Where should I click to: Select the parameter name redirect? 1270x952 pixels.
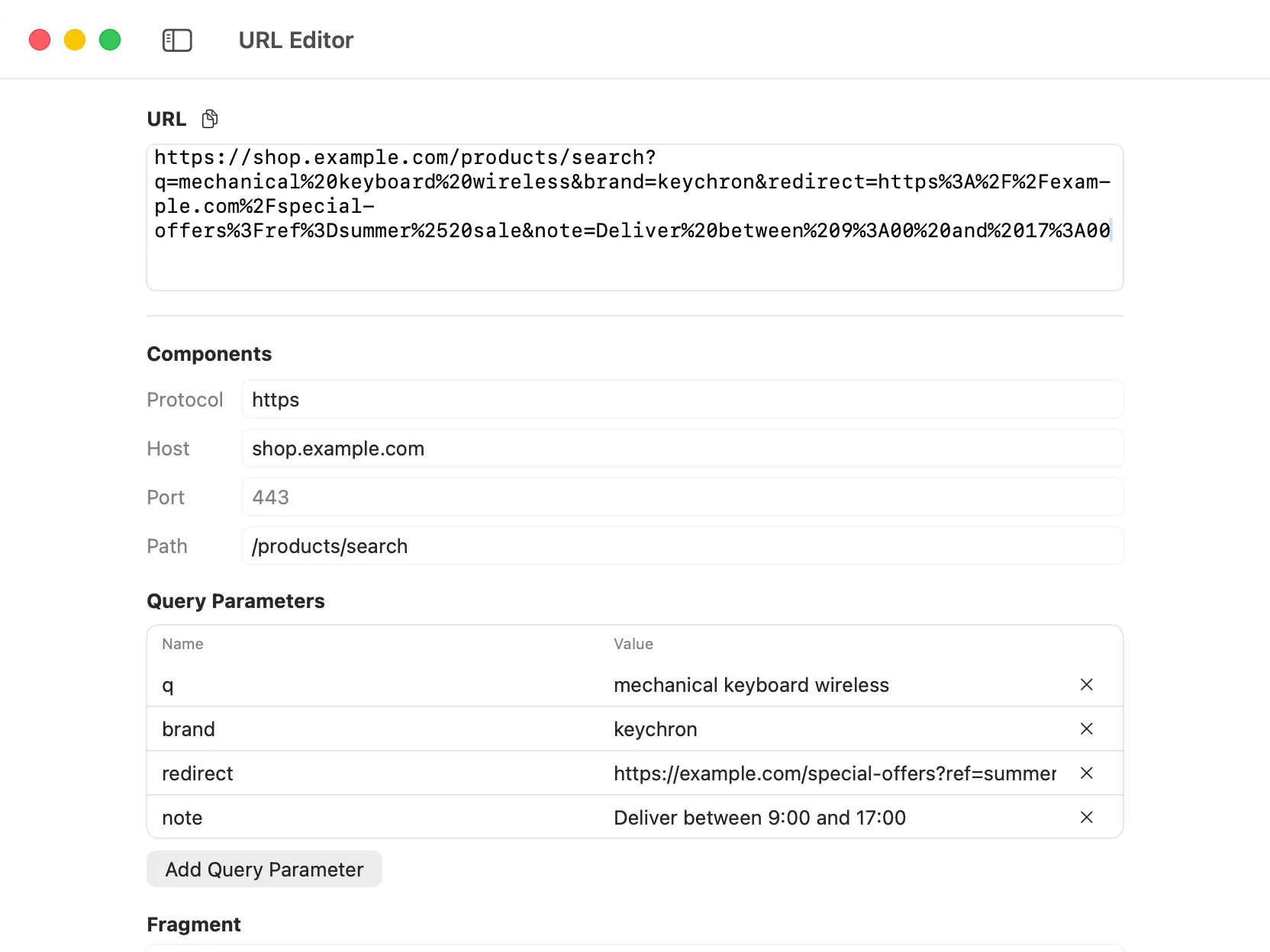point(198,773)
